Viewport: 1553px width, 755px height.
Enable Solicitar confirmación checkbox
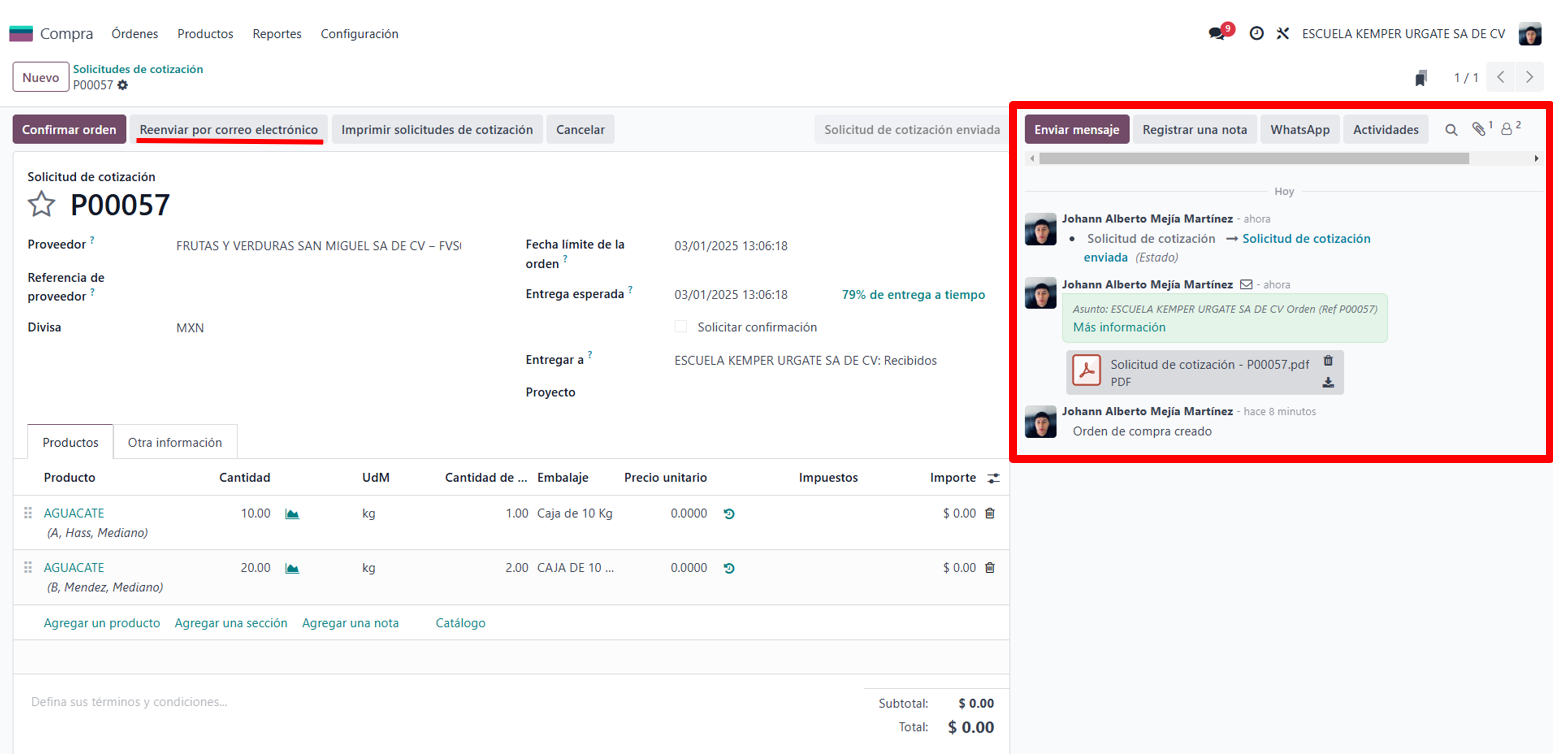pyautogui.click(x=681, y=327)
